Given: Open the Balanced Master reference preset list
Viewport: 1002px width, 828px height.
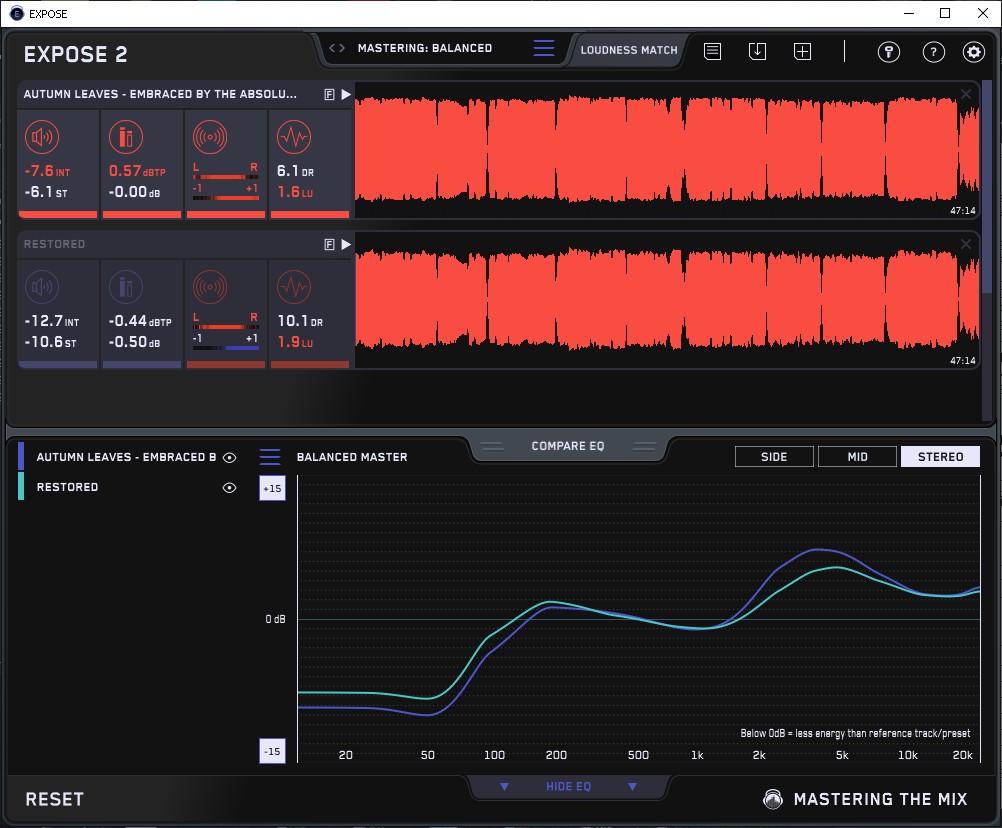Looking at the screenshot, I should pos(270,457).
